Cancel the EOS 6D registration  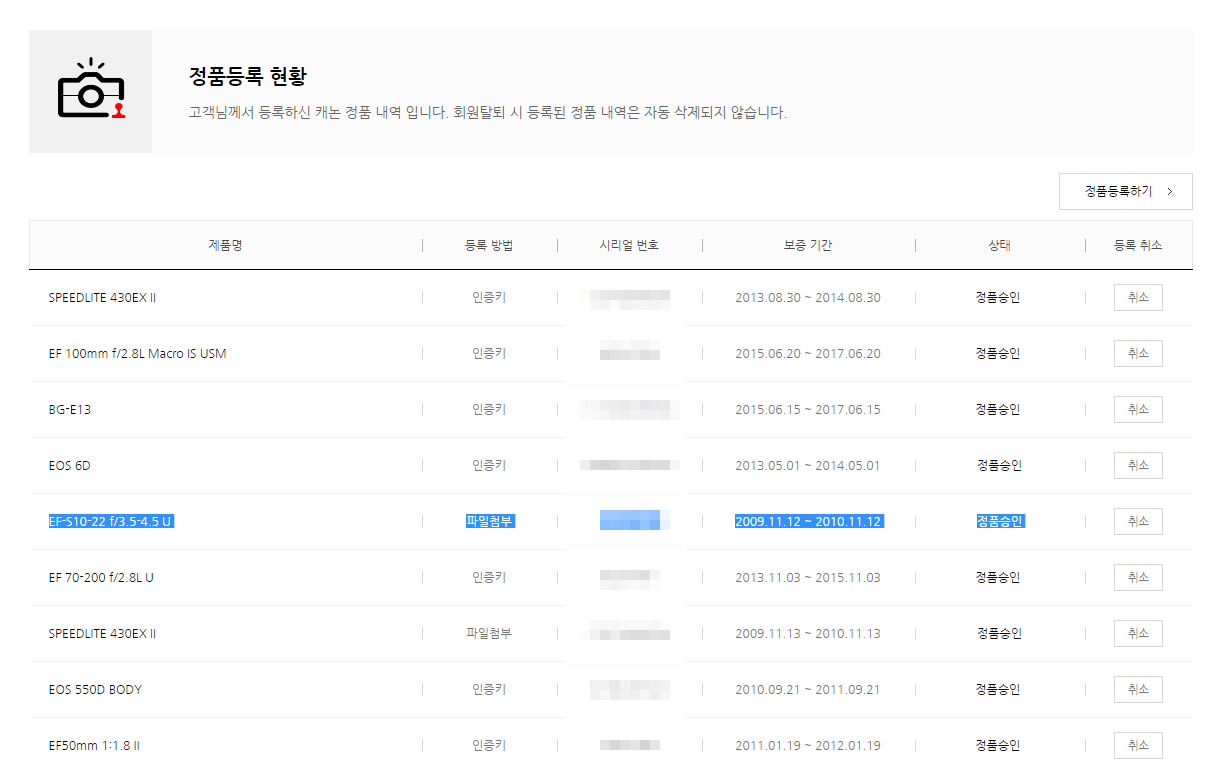(x=1137, y=465)
